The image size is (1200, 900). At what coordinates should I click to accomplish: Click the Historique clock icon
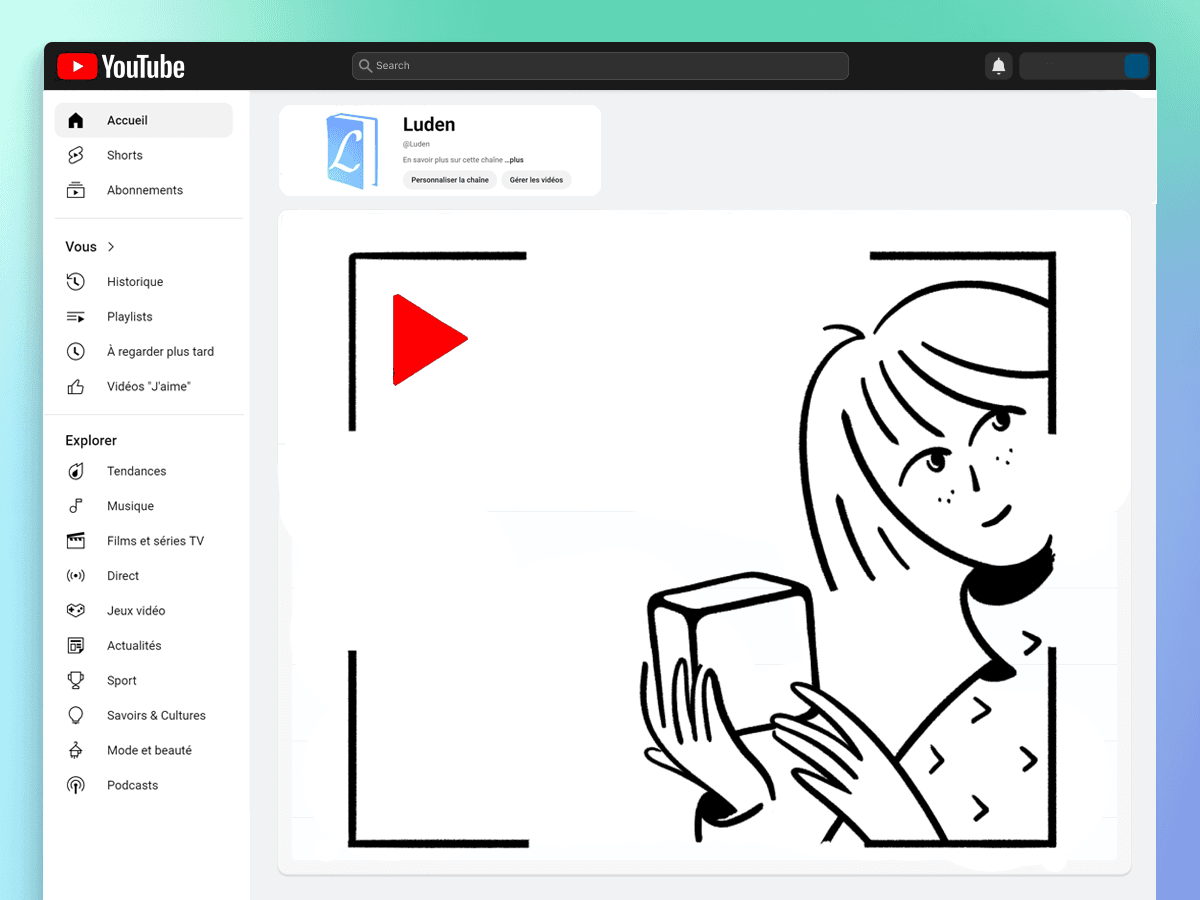[x=76, y=282]
